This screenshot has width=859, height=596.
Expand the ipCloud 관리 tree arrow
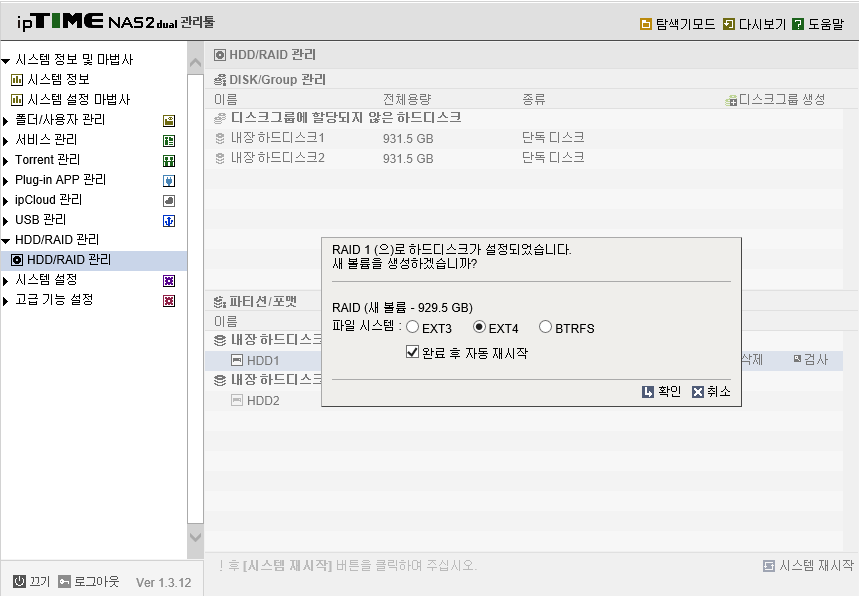pos(5,201)
